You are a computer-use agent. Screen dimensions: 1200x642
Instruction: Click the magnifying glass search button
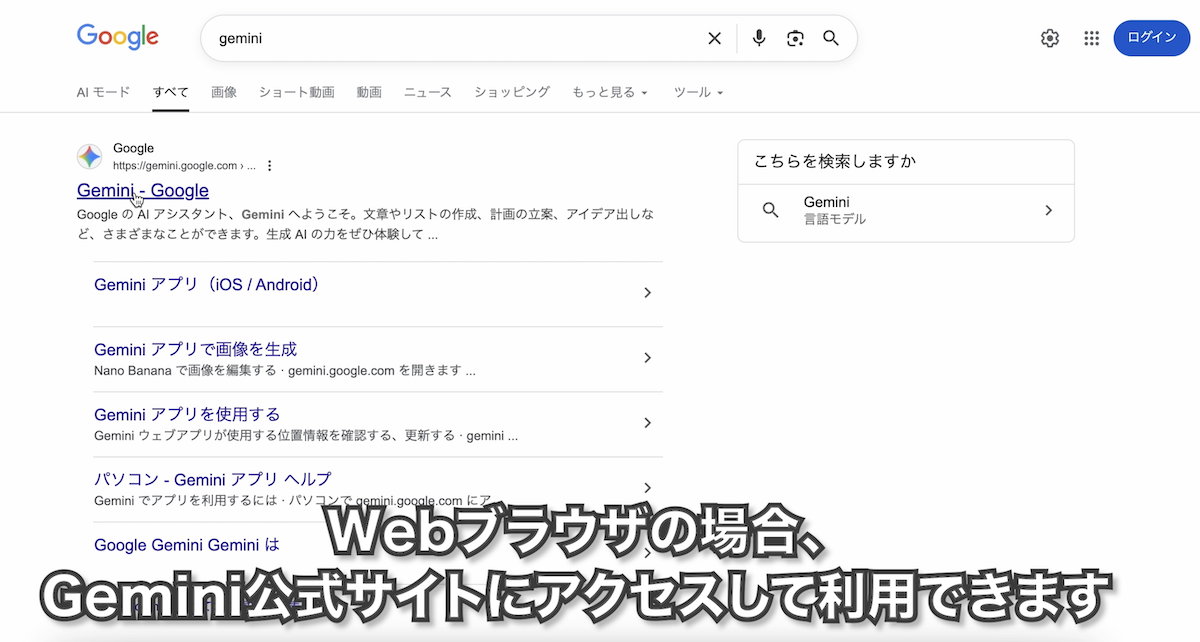pyautogui.click(x=831, y=38)
